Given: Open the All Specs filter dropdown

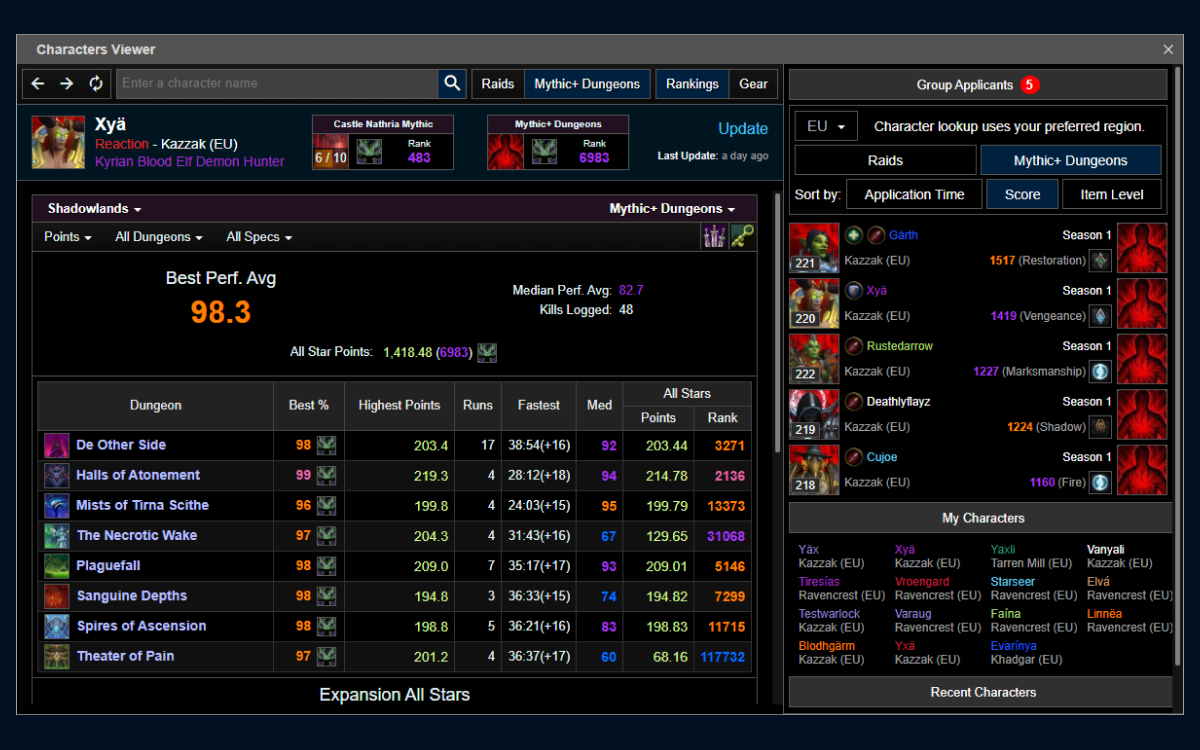Looking at the screenshot, I should (259, 237).
